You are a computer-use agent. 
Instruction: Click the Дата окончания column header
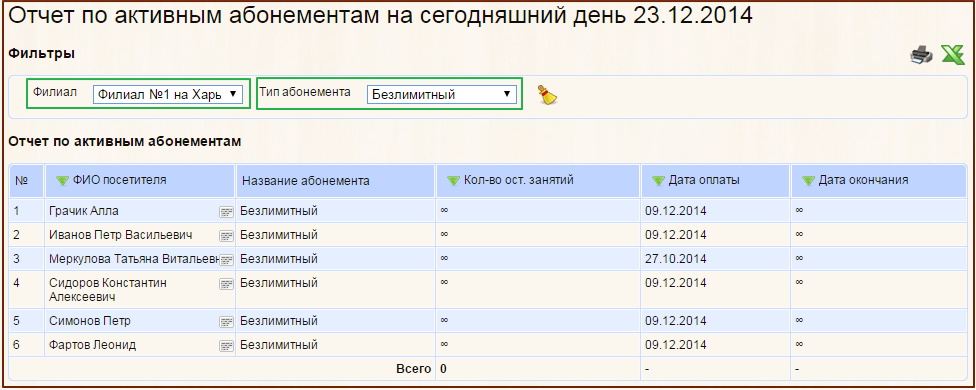(x=879, y=181)
